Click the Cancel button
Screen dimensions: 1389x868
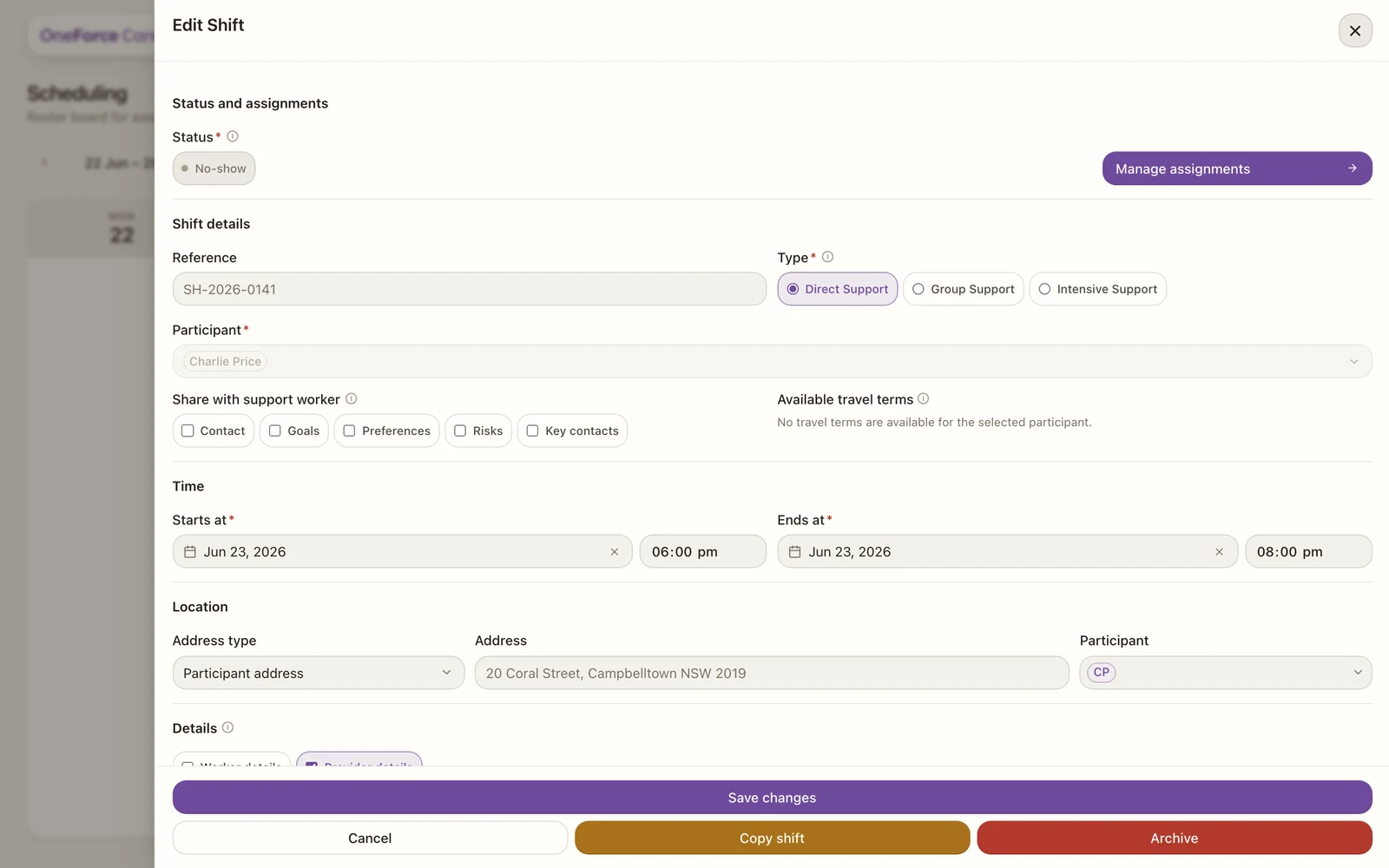tap(370, 838)
